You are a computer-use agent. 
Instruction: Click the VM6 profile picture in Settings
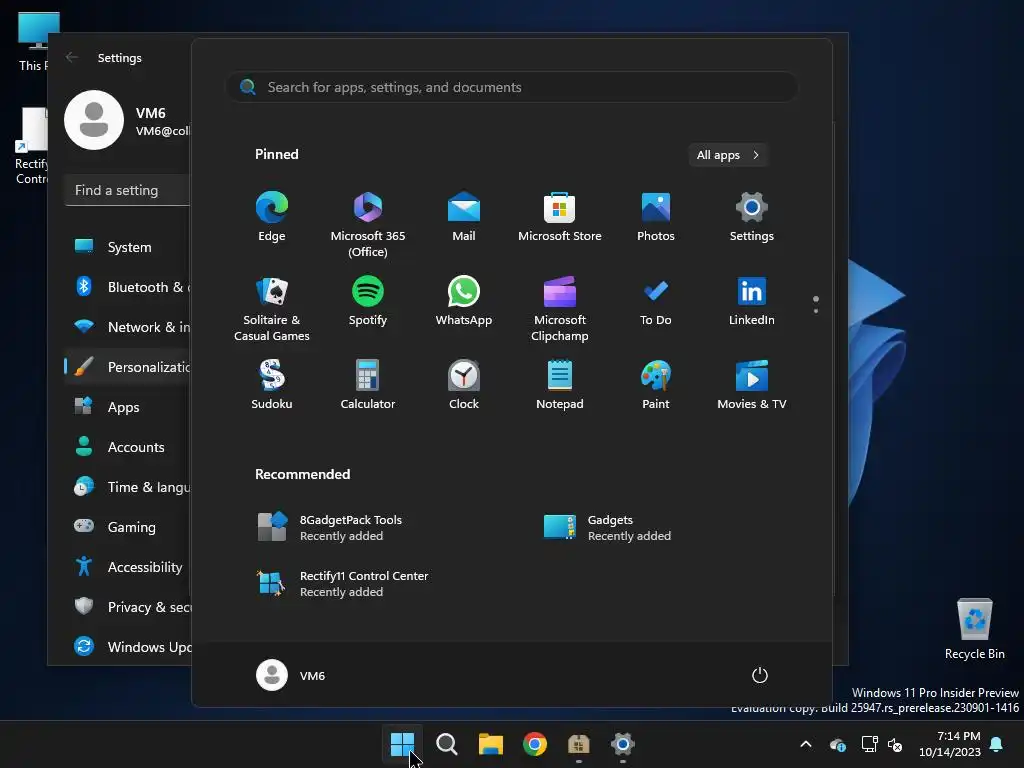tap(94, 120)
